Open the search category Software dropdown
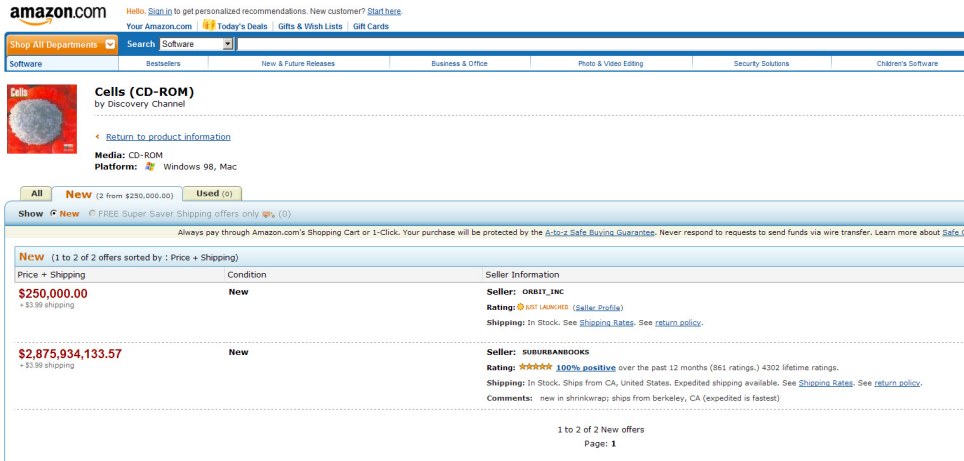The image size is (964, 461). pos(197,44)
